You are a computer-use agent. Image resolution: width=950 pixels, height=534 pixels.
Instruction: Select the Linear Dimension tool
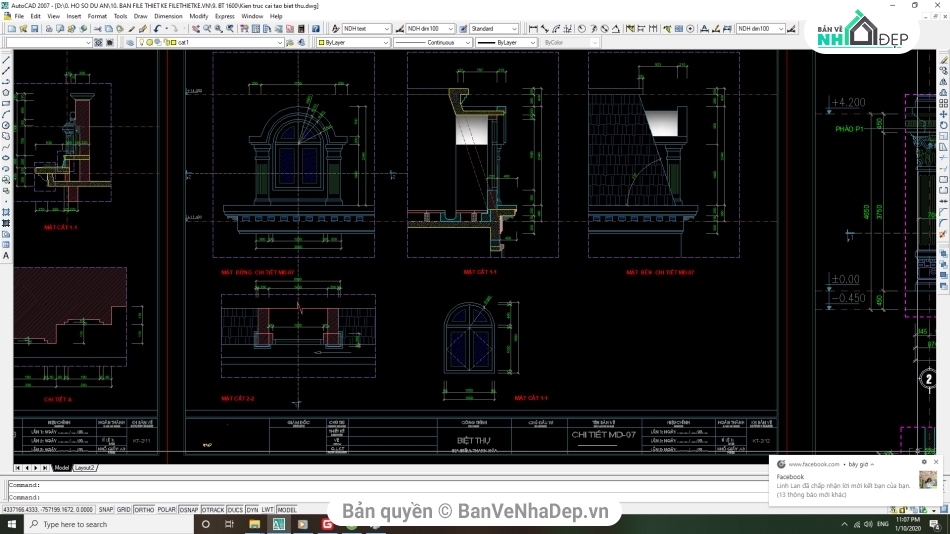[532, 29]
